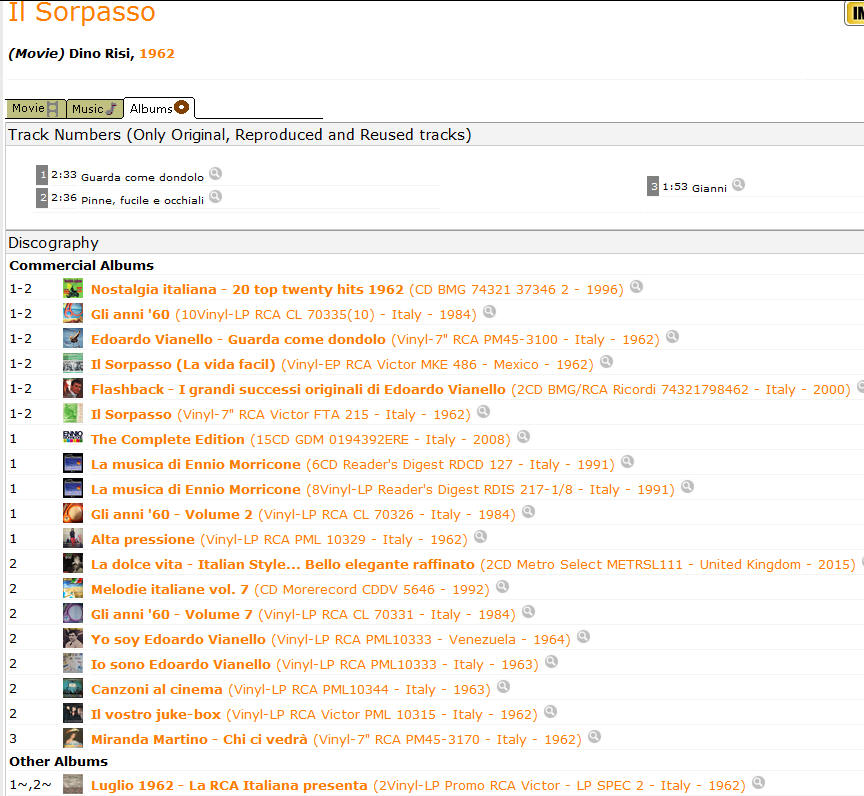Click La dolce vita cover thumbnail

pyautogui.click(x=73, y=563)
